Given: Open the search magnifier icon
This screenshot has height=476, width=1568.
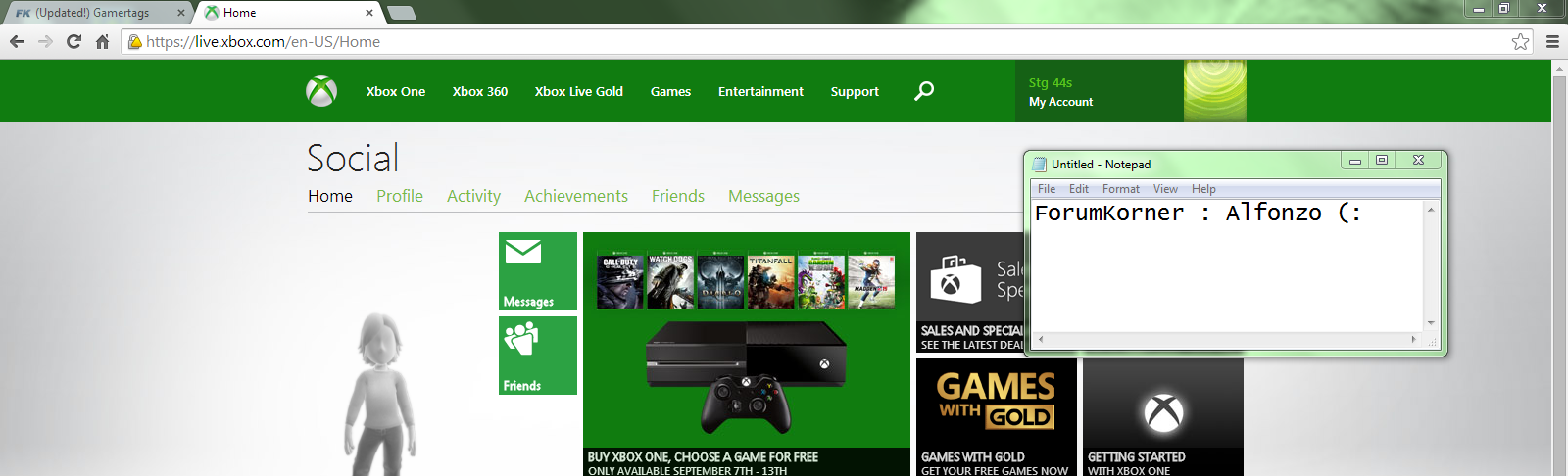Looking at the screenshot, I should click(924, 91).
